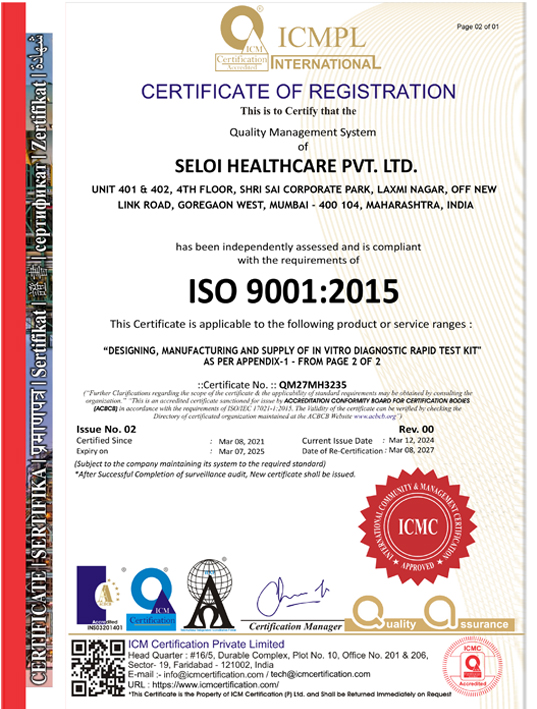The height and width of the screenshot is (709, 537).
Task: Click the CERTIFICATE OF REGISTRATION heading
Action: [298, 91]
